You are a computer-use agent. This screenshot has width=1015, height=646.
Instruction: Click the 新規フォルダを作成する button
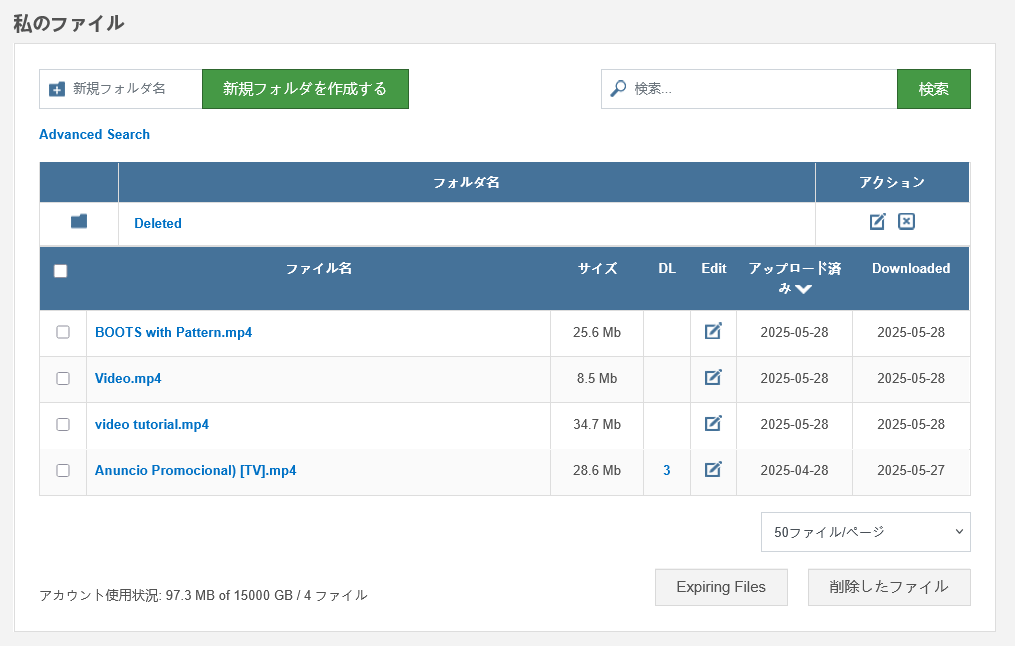pos(305,89)
